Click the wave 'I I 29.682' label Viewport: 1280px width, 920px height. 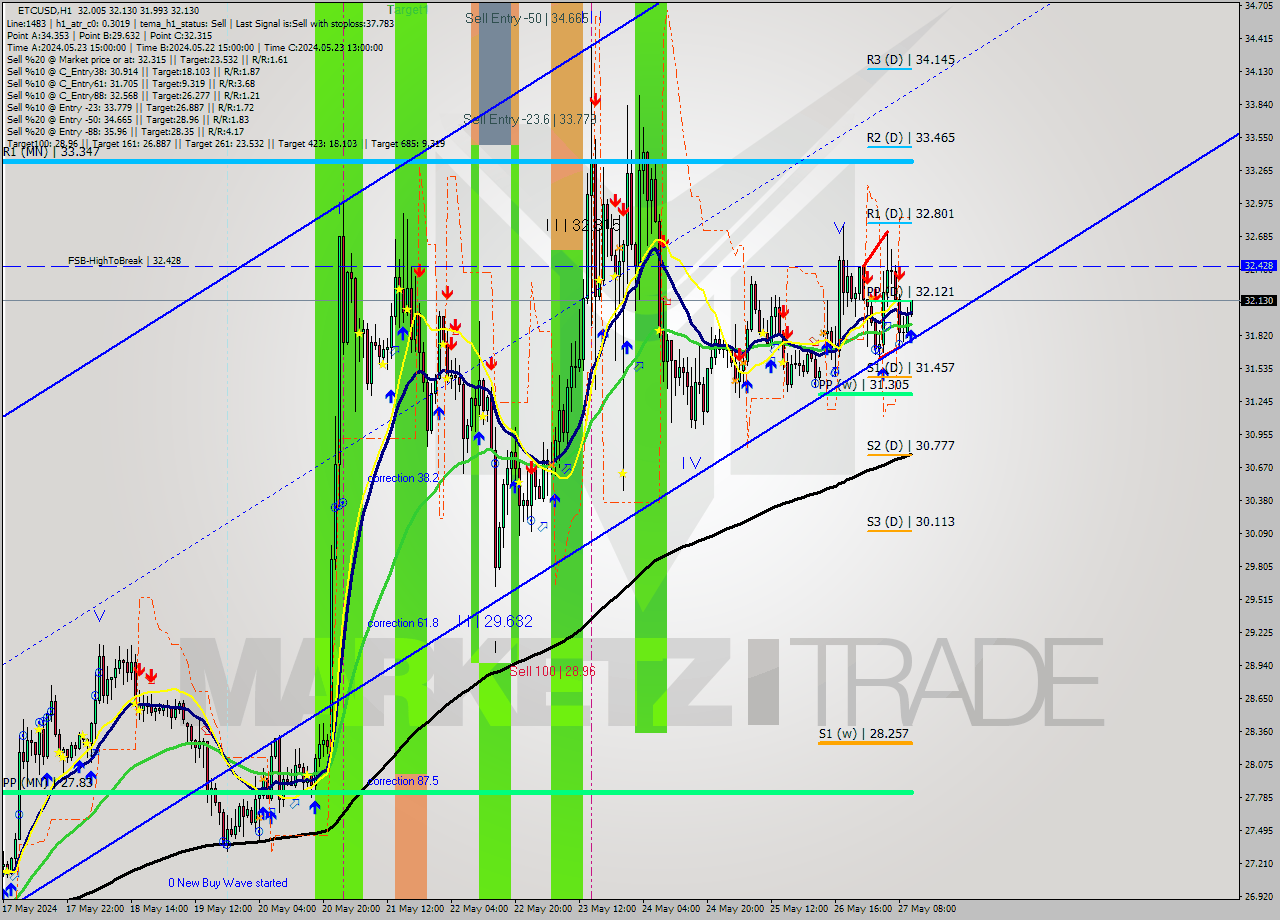pyautogui.click(x=495, y=621)
